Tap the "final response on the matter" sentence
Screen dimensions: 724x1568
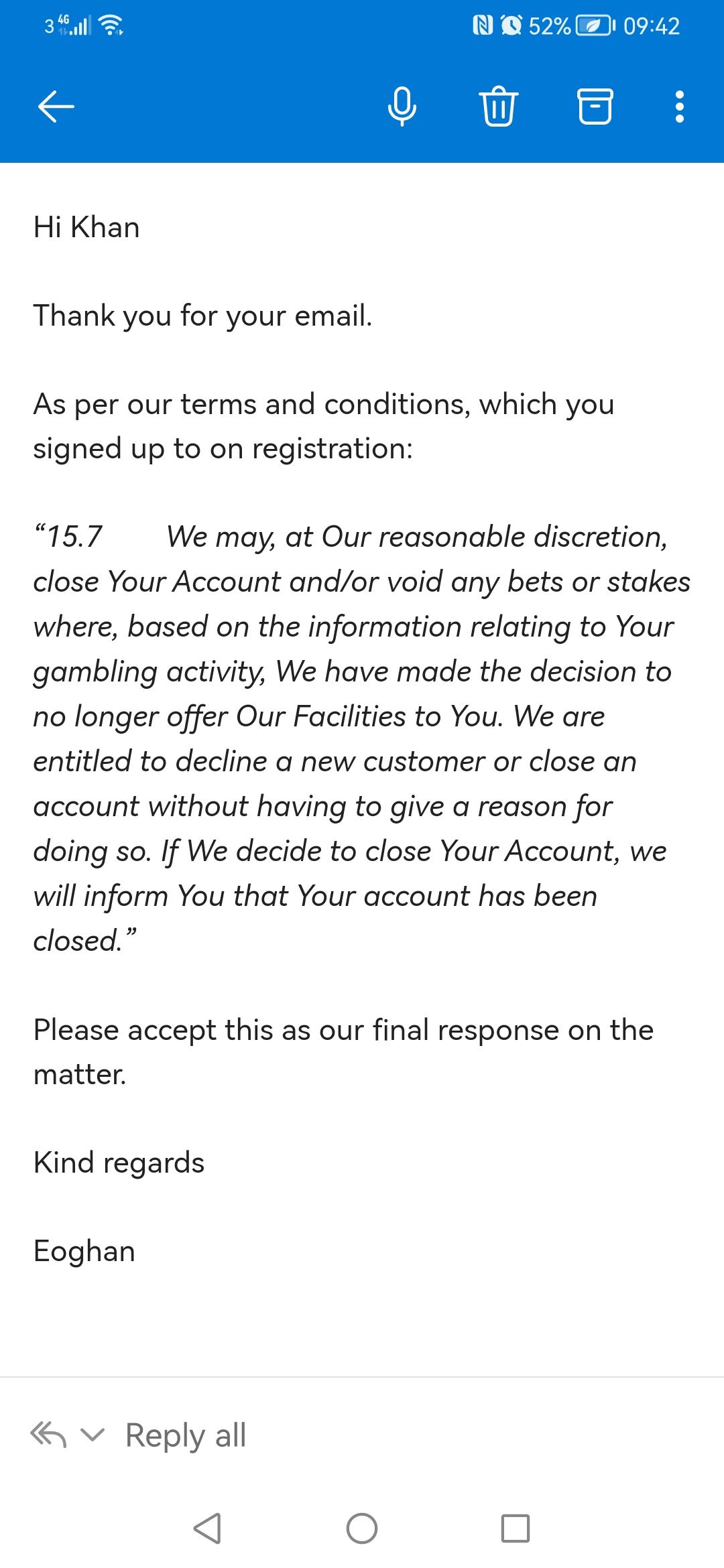(343, 1052)
